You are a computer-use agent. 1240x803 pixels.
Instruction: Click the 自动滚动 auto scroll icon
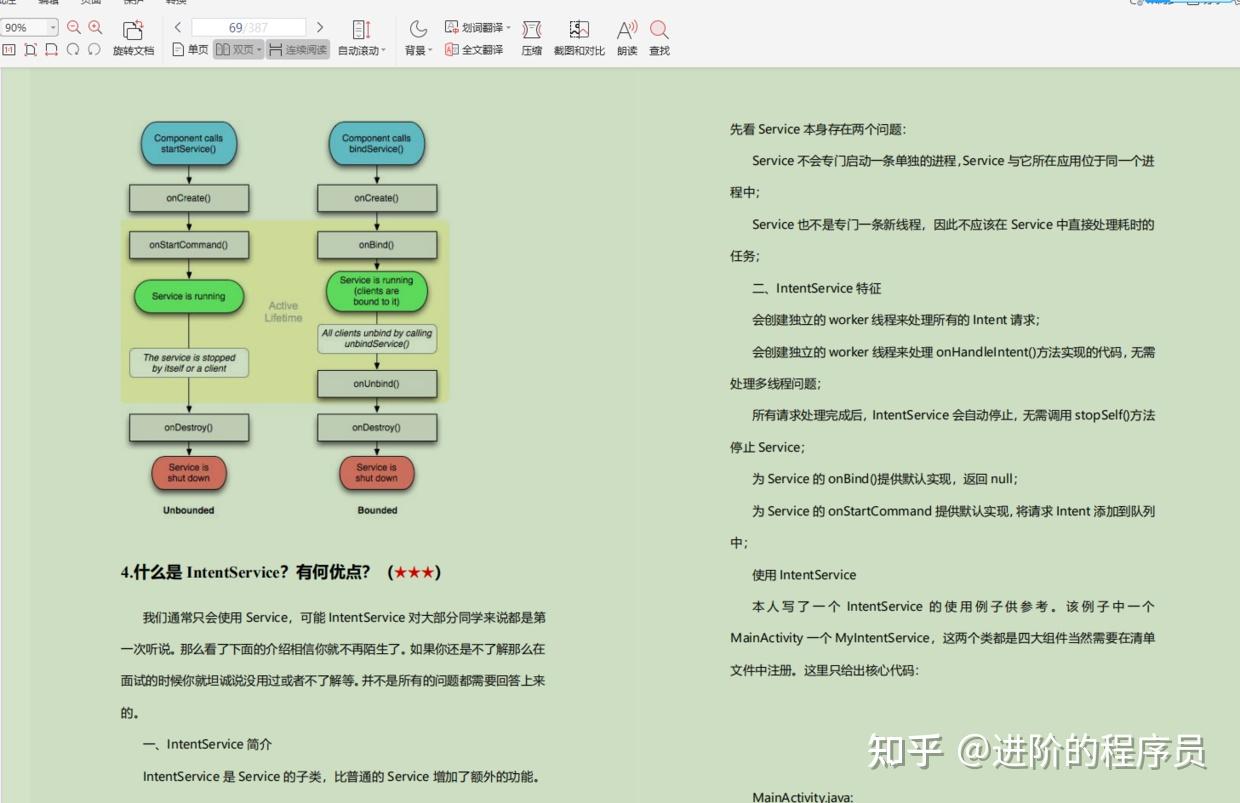[362, 30]
